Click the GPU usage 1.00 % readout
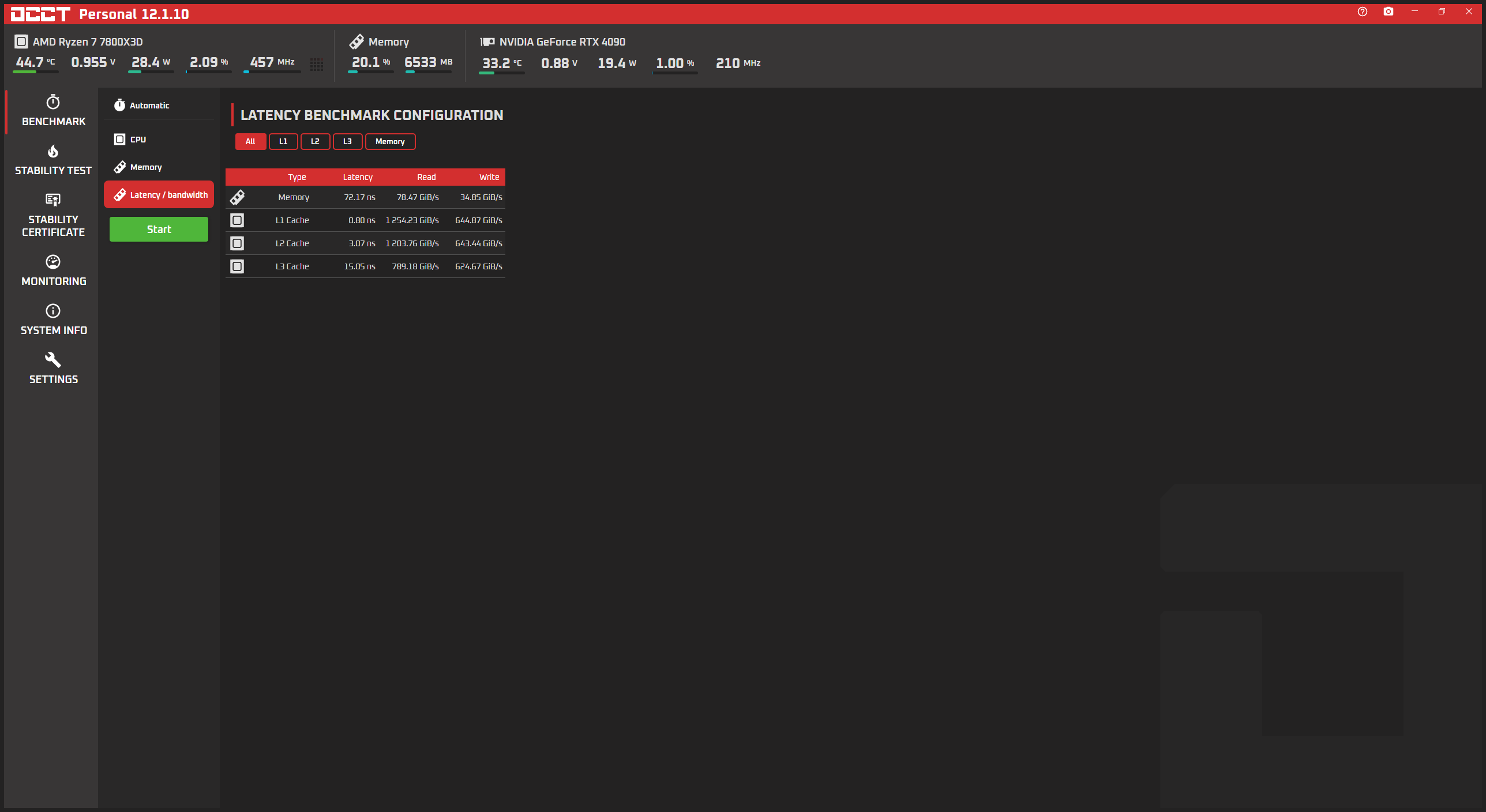The height and width of the screenshot is (812, 1486). pyautogui.click(x=675, y=63)
